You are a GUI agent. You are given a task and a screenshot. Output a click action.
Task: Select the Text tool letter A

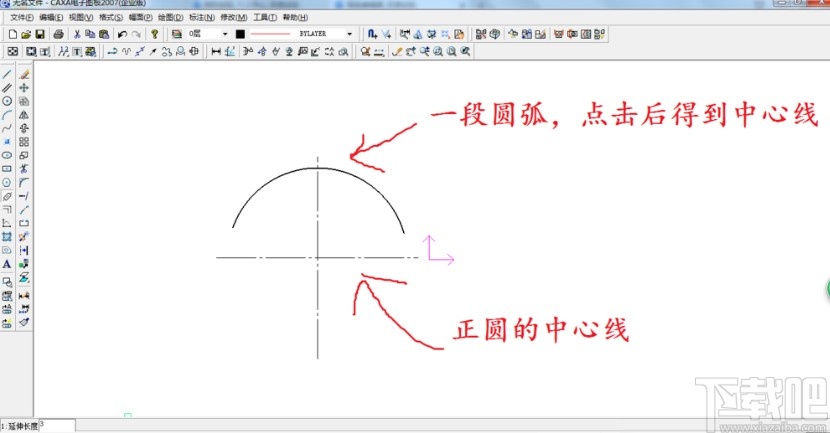[x=7, y=264]
